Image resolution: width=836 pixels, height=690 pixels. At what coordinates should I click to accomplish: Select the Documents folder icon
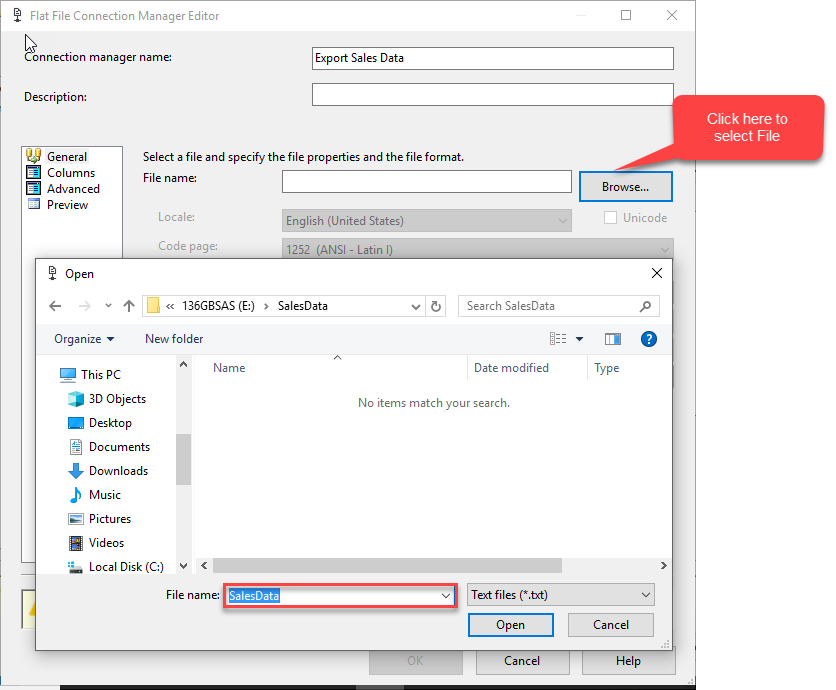[x=76, y=447]
